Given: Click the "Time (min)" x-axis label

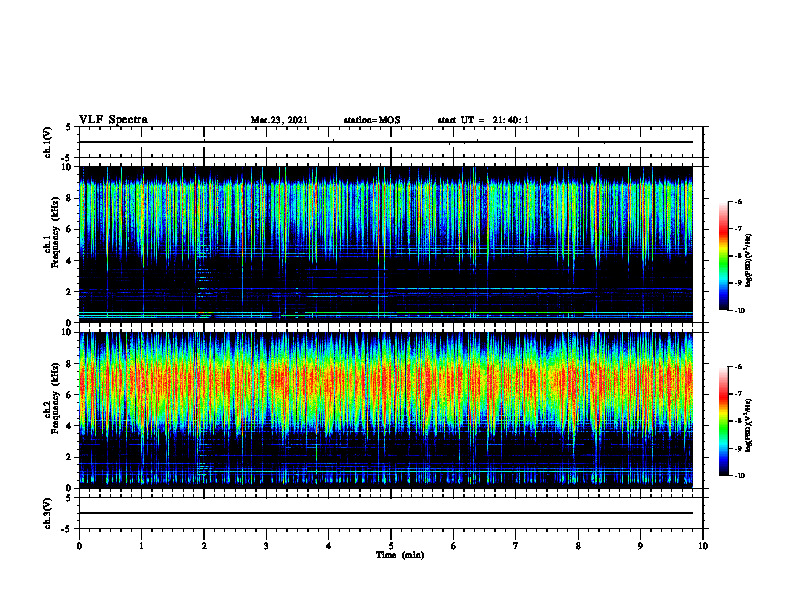Looking at the screenshot, I should [400, 555].
